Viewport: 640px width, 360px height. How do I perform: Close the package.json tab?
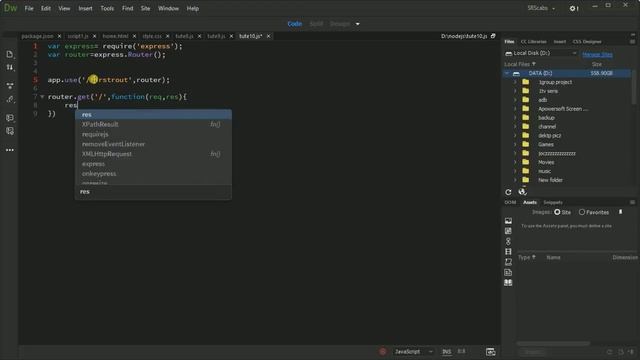[x=59, y=36]
